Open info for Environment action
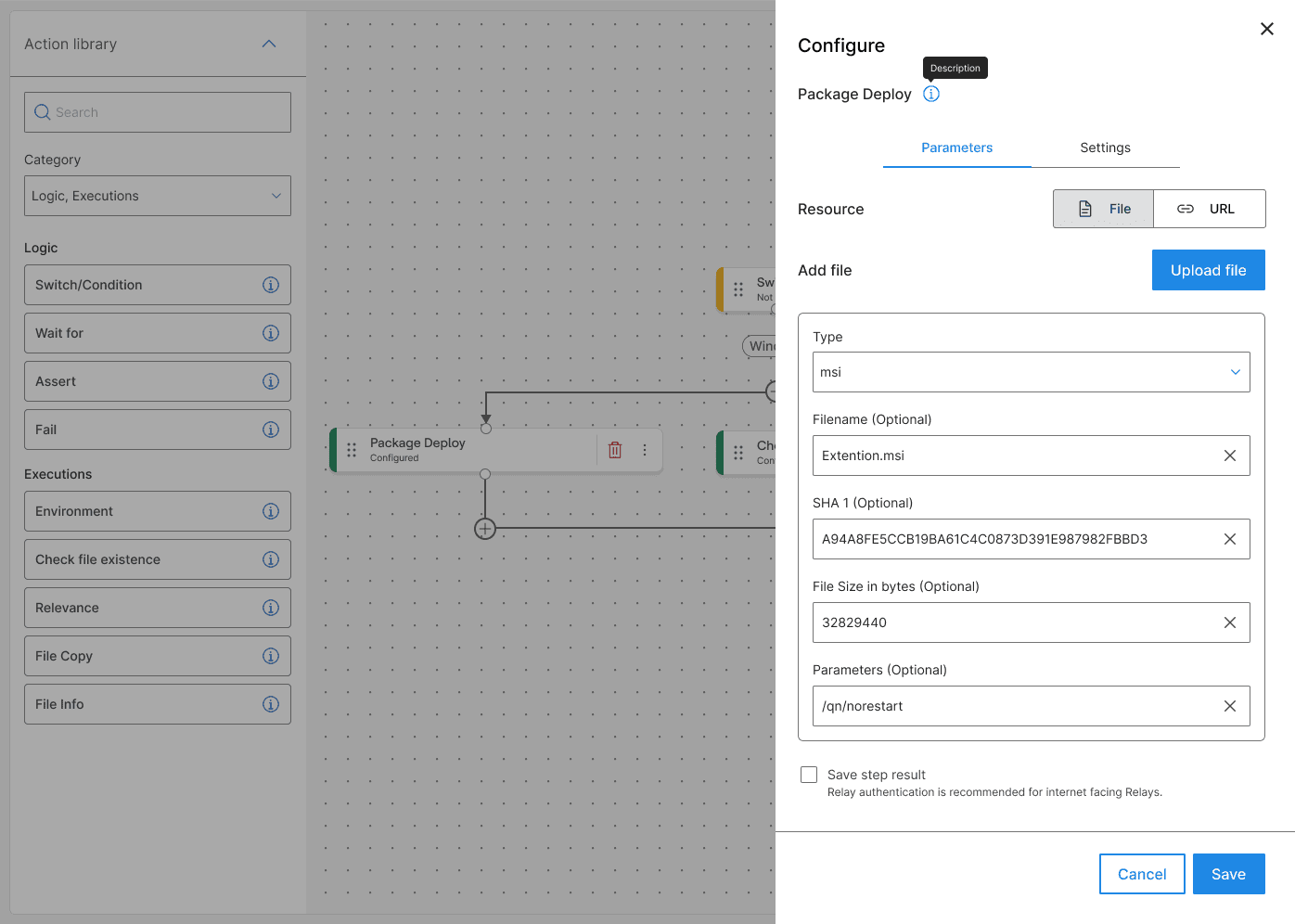This screenshot has height=924, width=1295. 271,511
